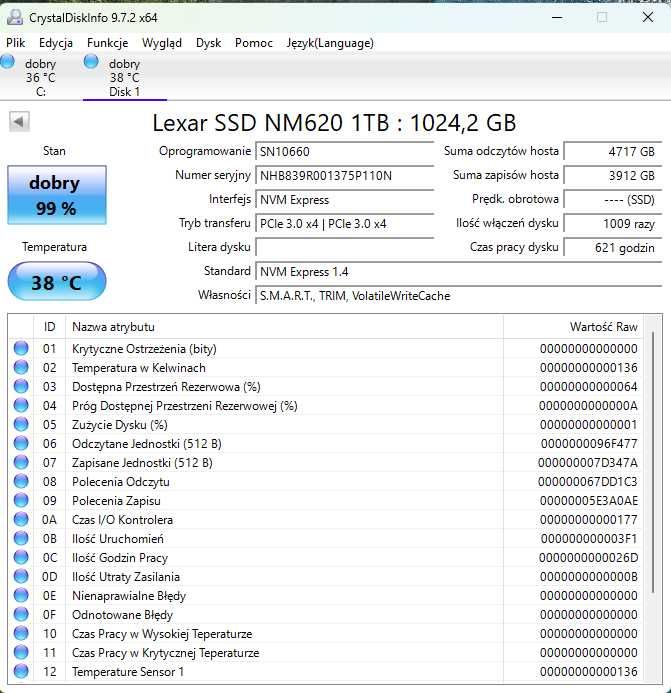Select the Disk 1 drive tab
The height and width of the screenshot is (693, 671).
(125, 78)
